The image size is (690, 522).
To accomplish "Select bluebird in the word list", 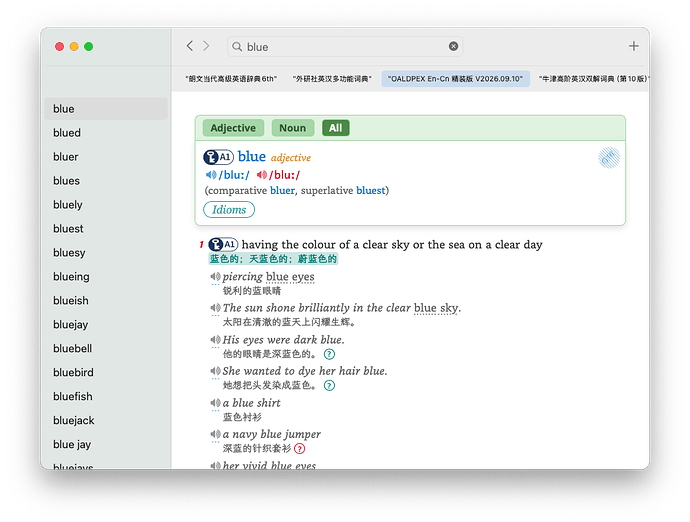I will [106, 372].
